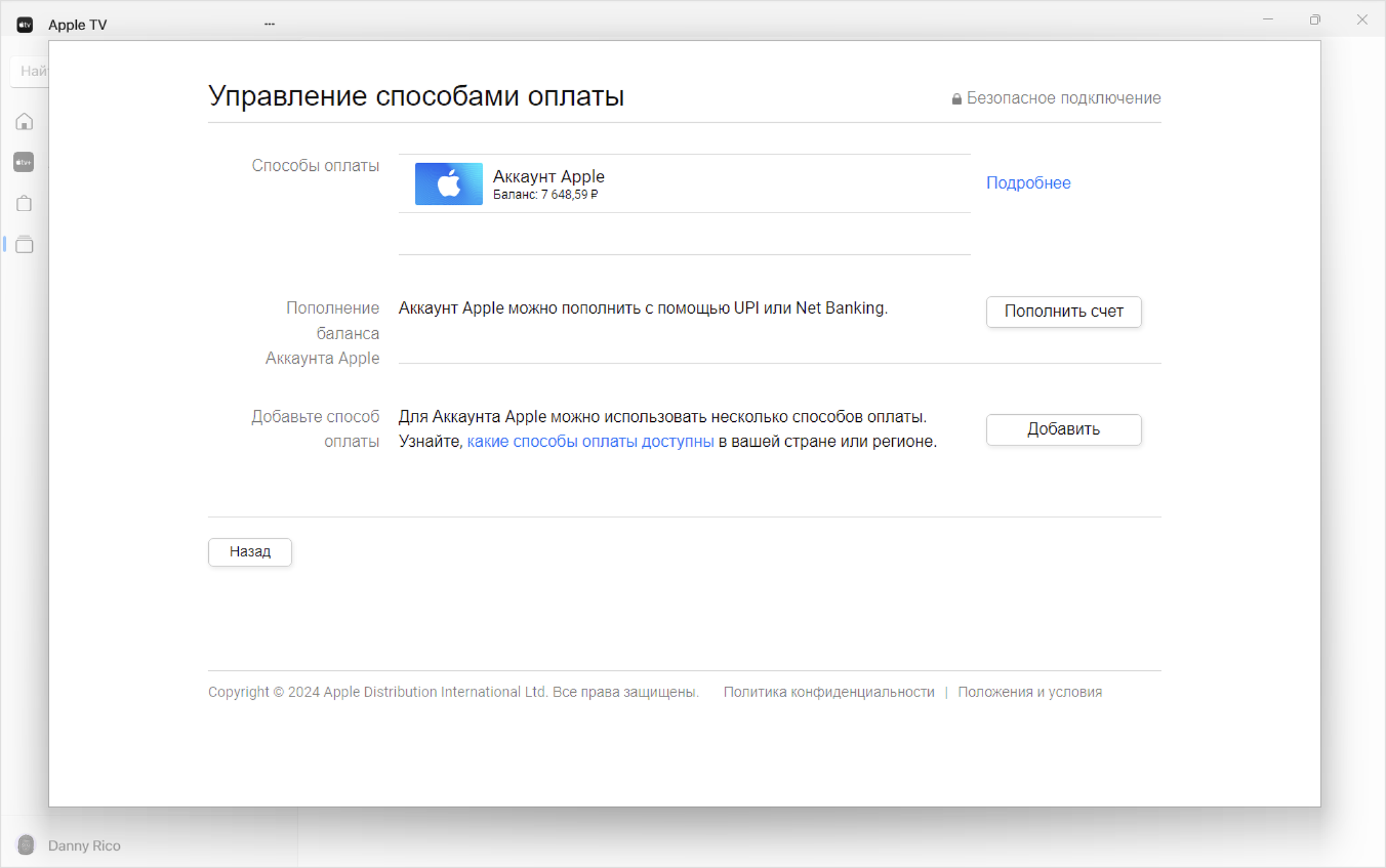Open Apple TV+ from the sidebar
The image size is (1386, 868).
[x=24, y=162]
